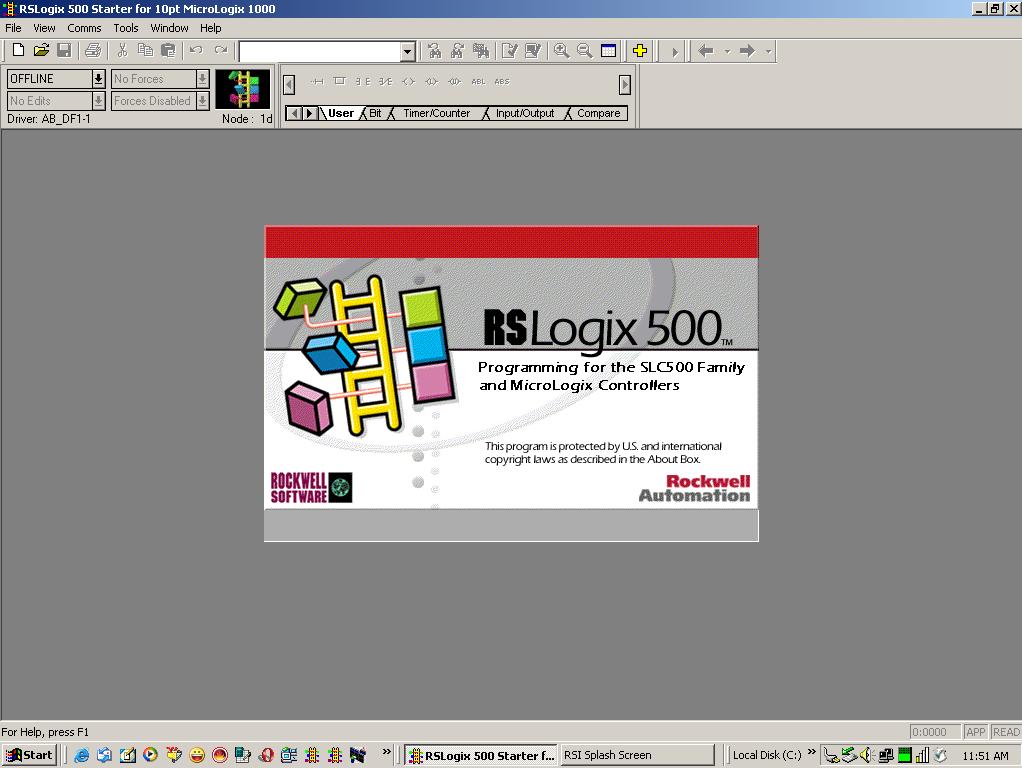This screenshot has width=1022, height=769.
Task: Switch to the Input/Output tab
Action: pos(525,113)
